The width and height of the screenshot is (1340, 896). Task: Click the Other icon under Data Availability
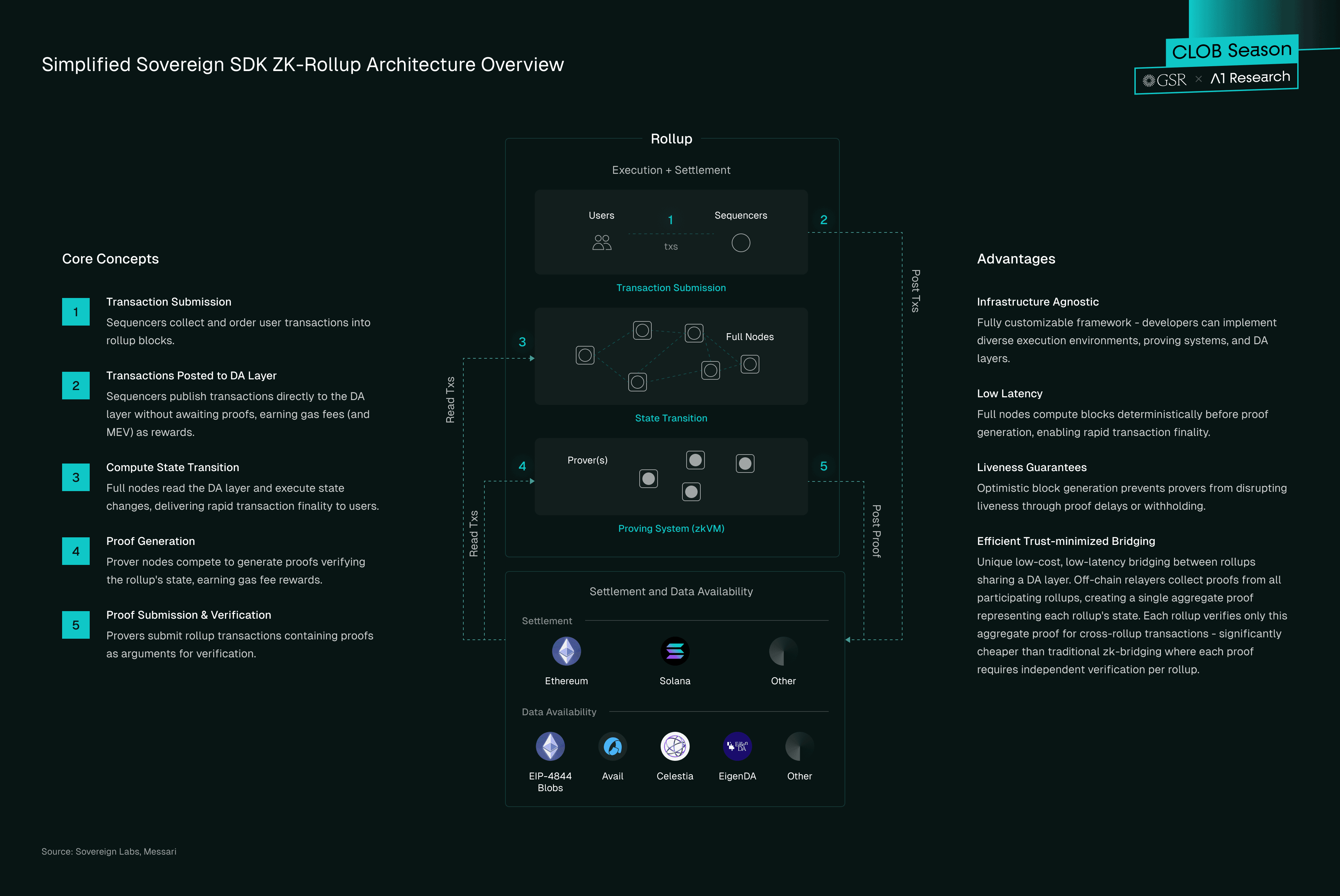coord(800,746)
